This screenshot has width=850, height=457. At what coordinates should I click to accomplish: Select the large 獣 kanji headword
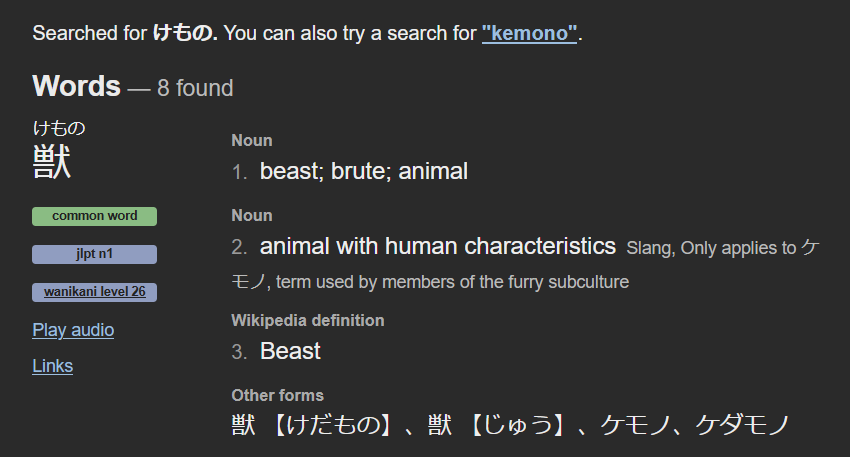(x=52, y=163)
